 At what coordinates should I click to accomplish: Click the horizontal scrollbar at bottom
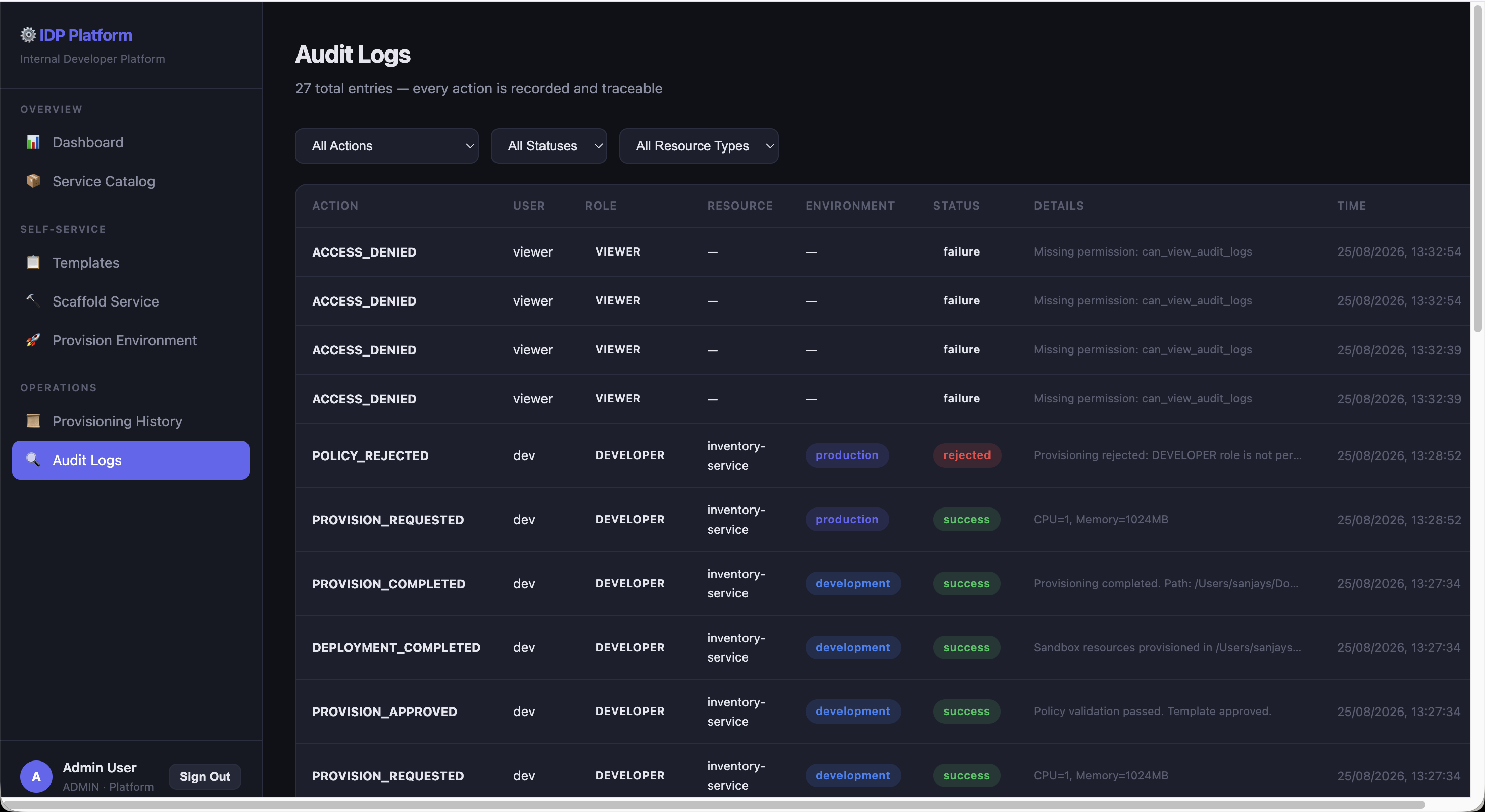tap(715, 804)
